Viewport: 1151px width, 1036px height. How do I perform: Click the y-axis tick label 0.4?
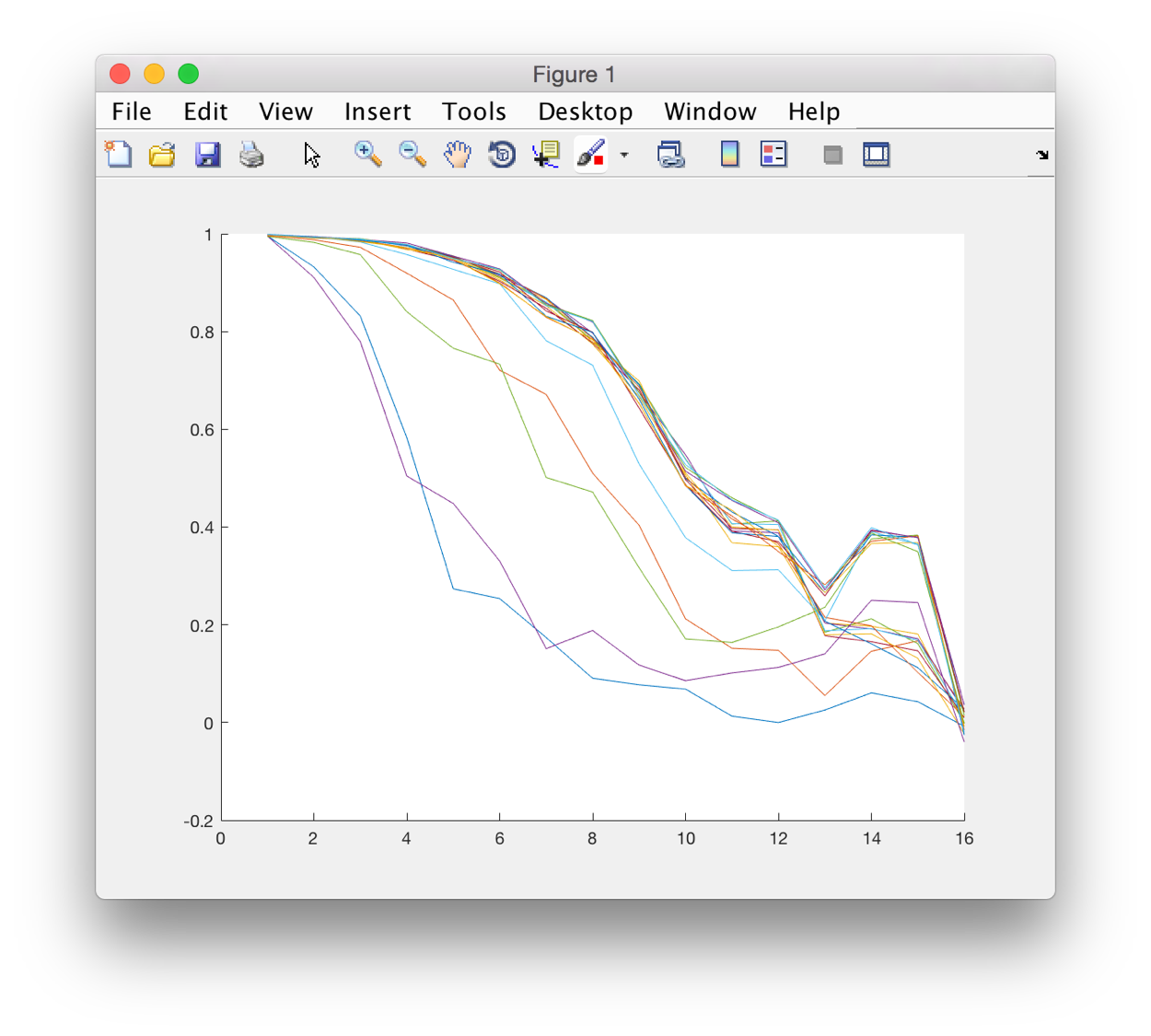pyautogui.click(x=202, y=528)
